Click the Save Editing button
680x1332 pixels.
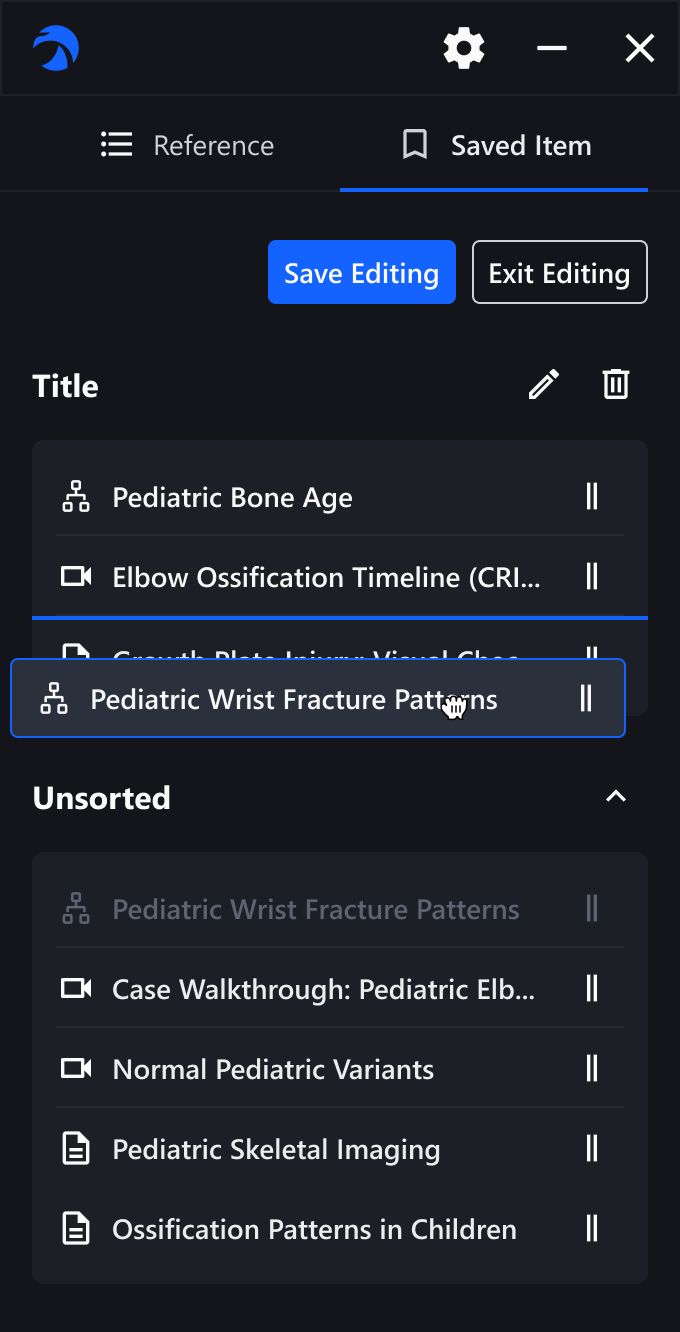[362, 272]
